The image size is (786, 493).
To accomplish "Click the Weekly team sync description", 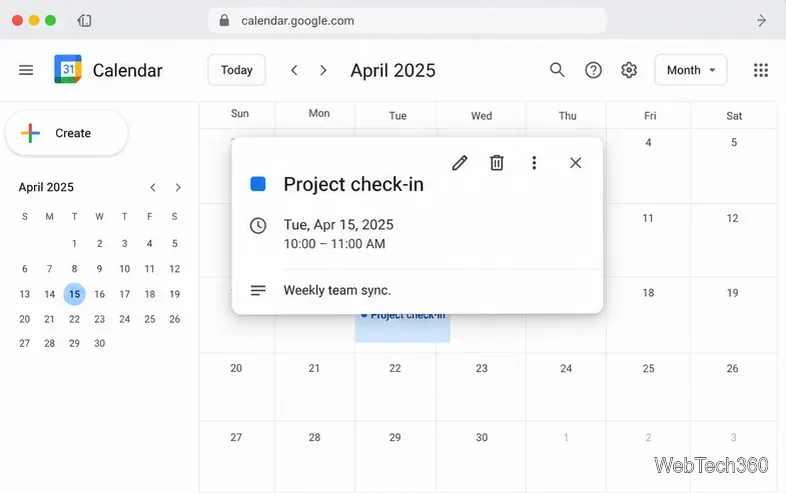I will pyautogui.click(x=337, y=290).
